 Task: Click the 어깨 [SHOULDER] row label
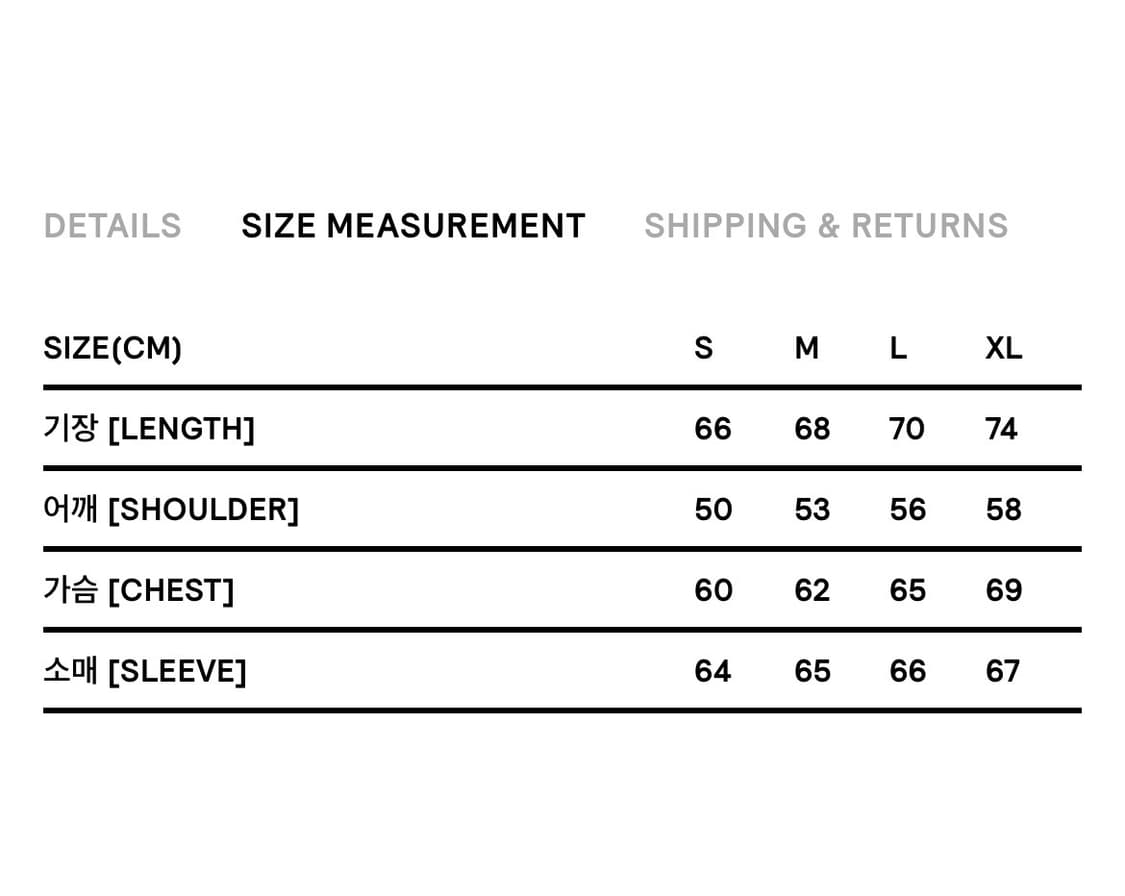click(x=171, y=510)
